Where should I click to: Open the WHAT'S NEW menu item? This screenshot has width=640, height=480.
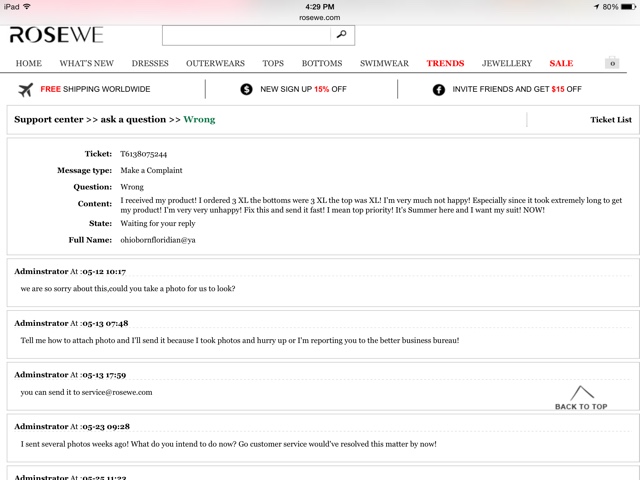[x=87, y=63]
